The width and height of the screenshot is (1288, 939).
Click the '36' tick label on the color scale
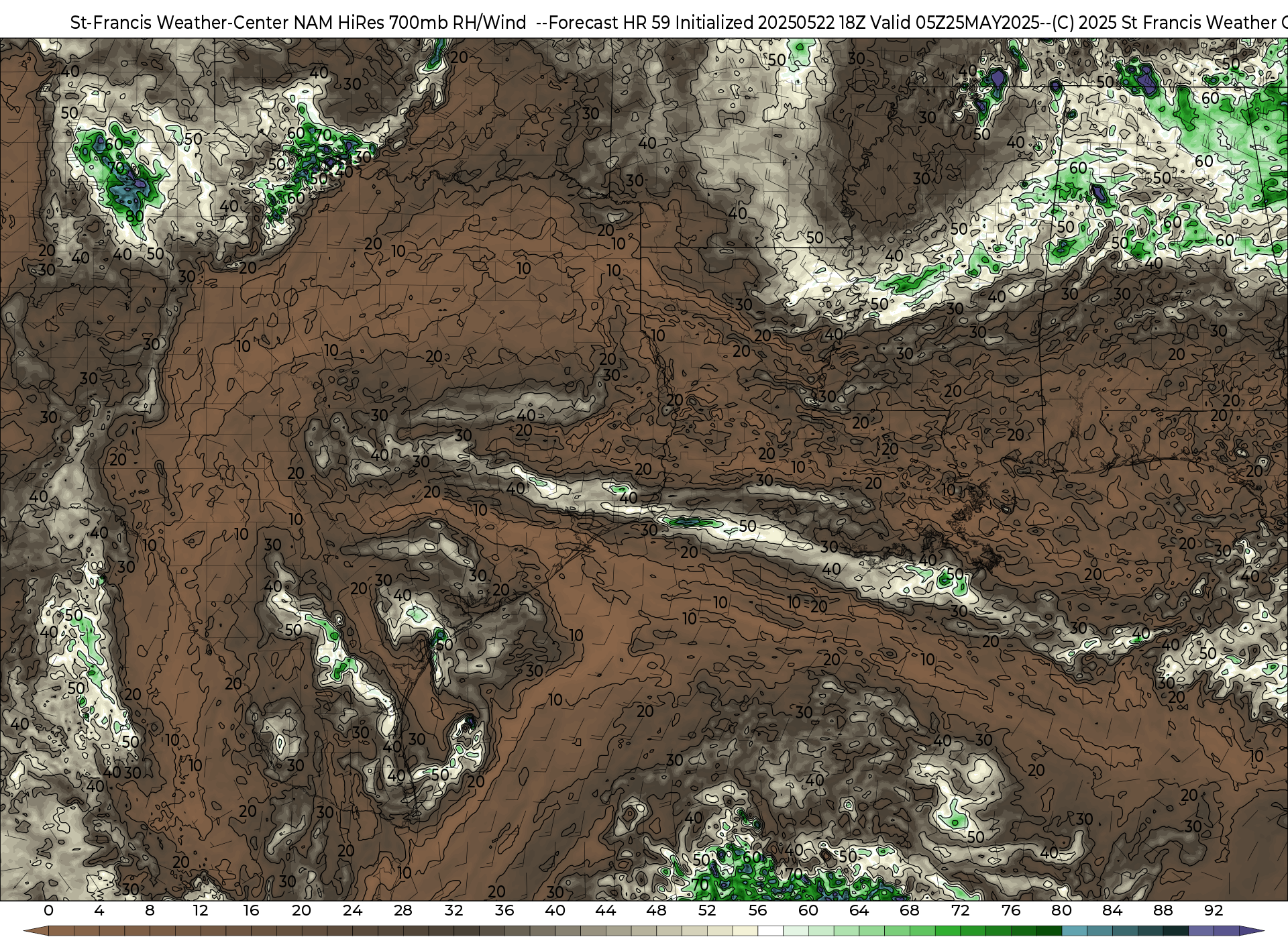click(504, 910)
